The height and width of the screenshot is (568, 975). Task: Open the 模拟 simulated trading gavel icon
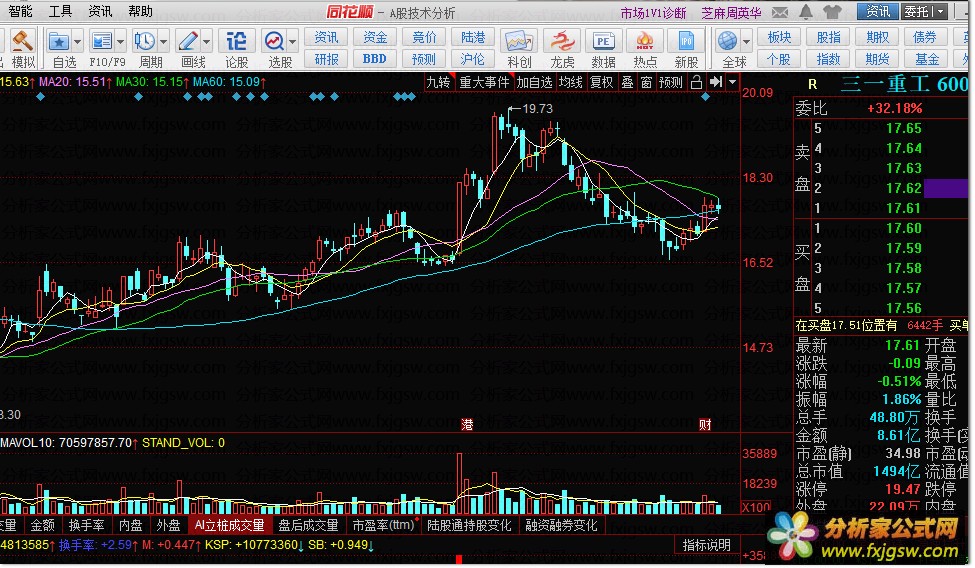tap(23, 42)
